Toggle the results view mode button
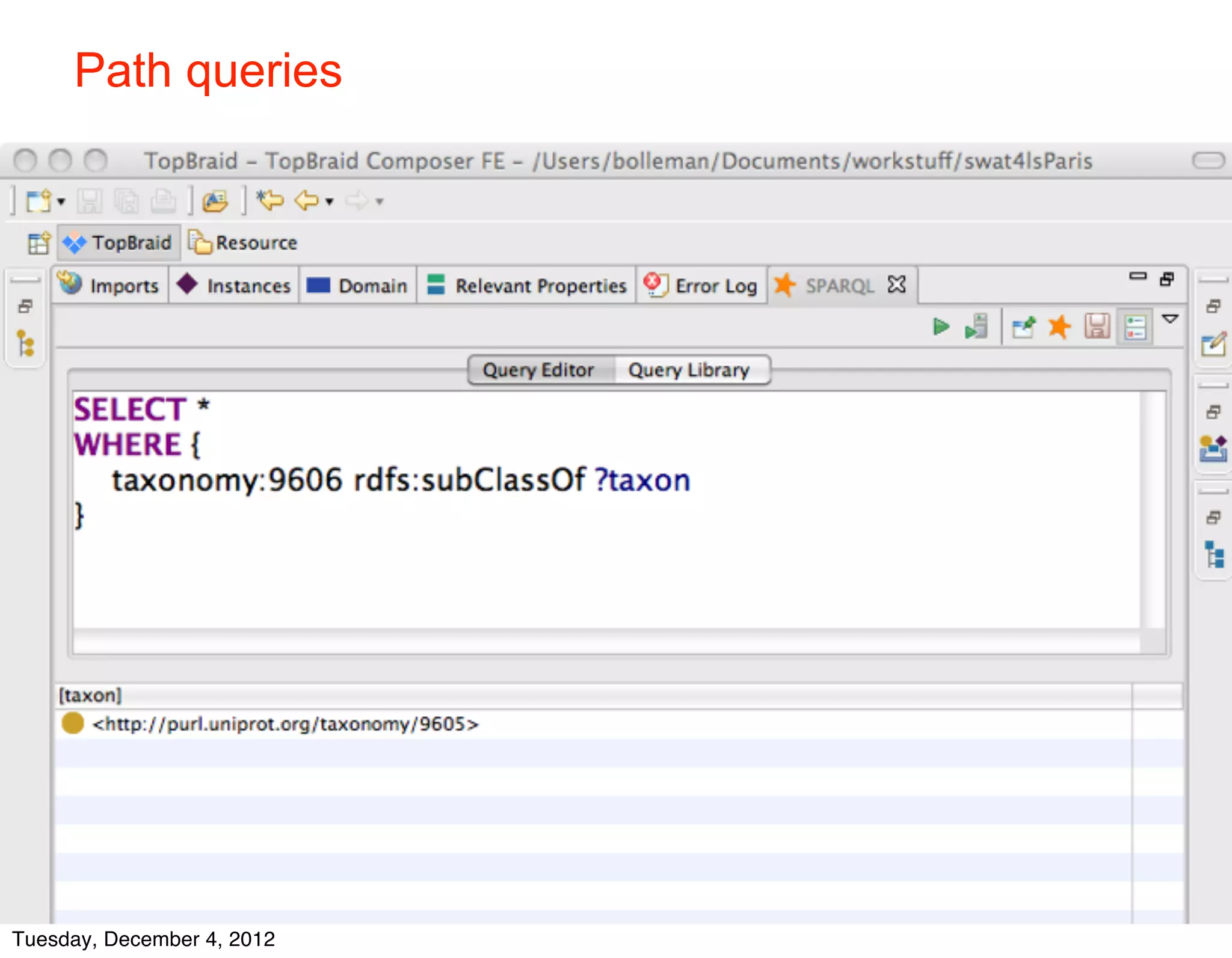Screen dimensions: 1232x958 click(x=1135, y=327)
